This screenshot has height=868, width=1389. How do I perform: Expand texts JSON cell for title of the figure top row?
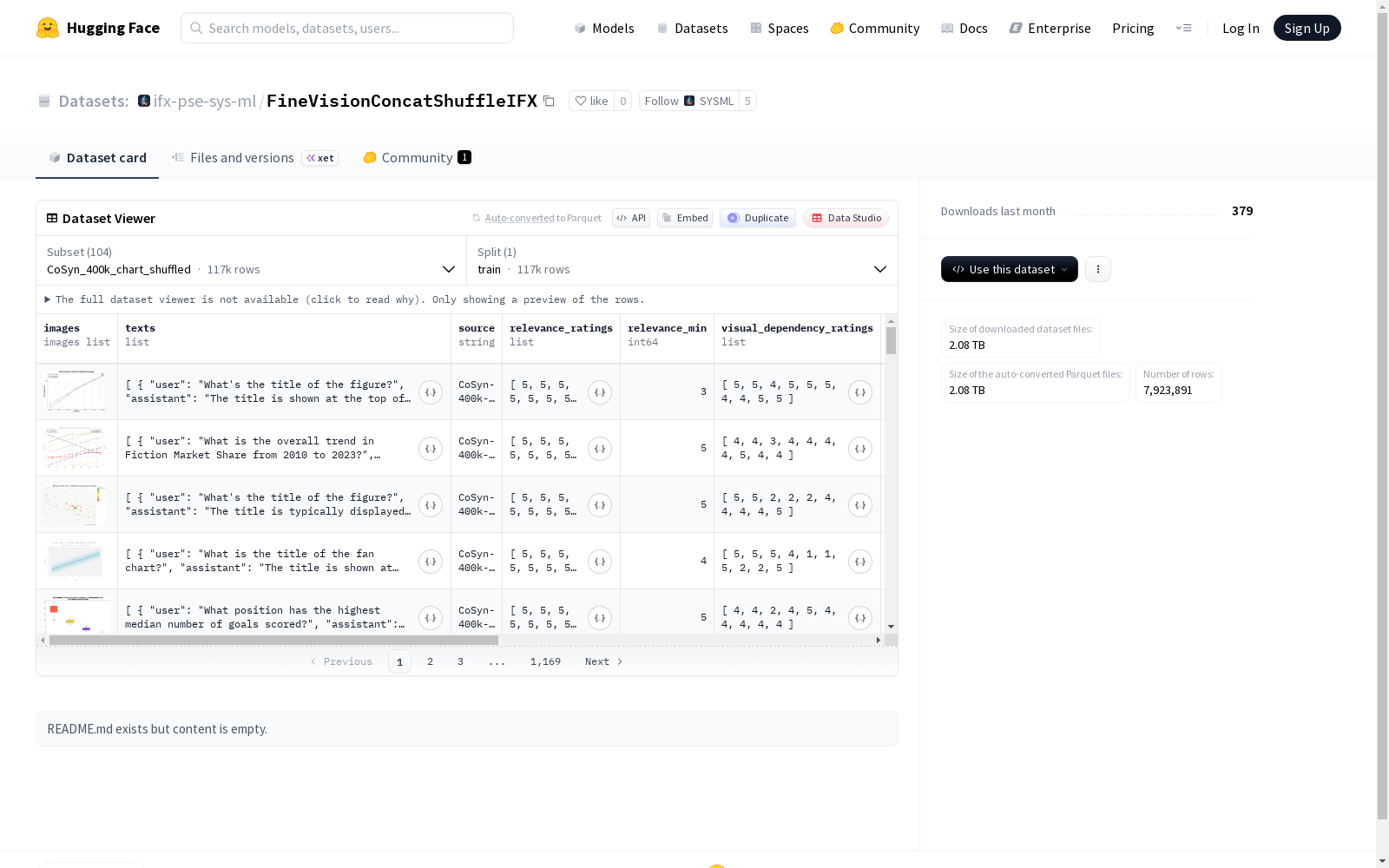[431, 392]
